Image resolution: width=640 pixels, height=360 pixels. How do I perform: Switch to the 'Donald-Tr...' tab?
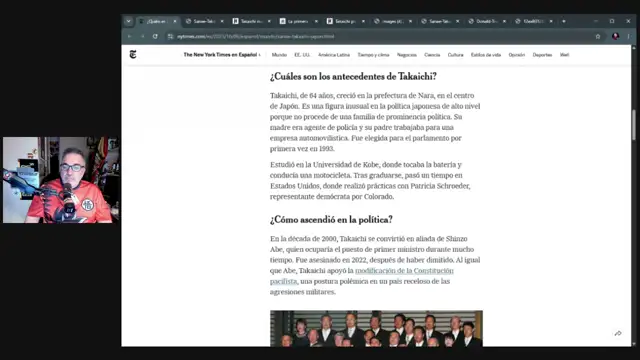486,21
